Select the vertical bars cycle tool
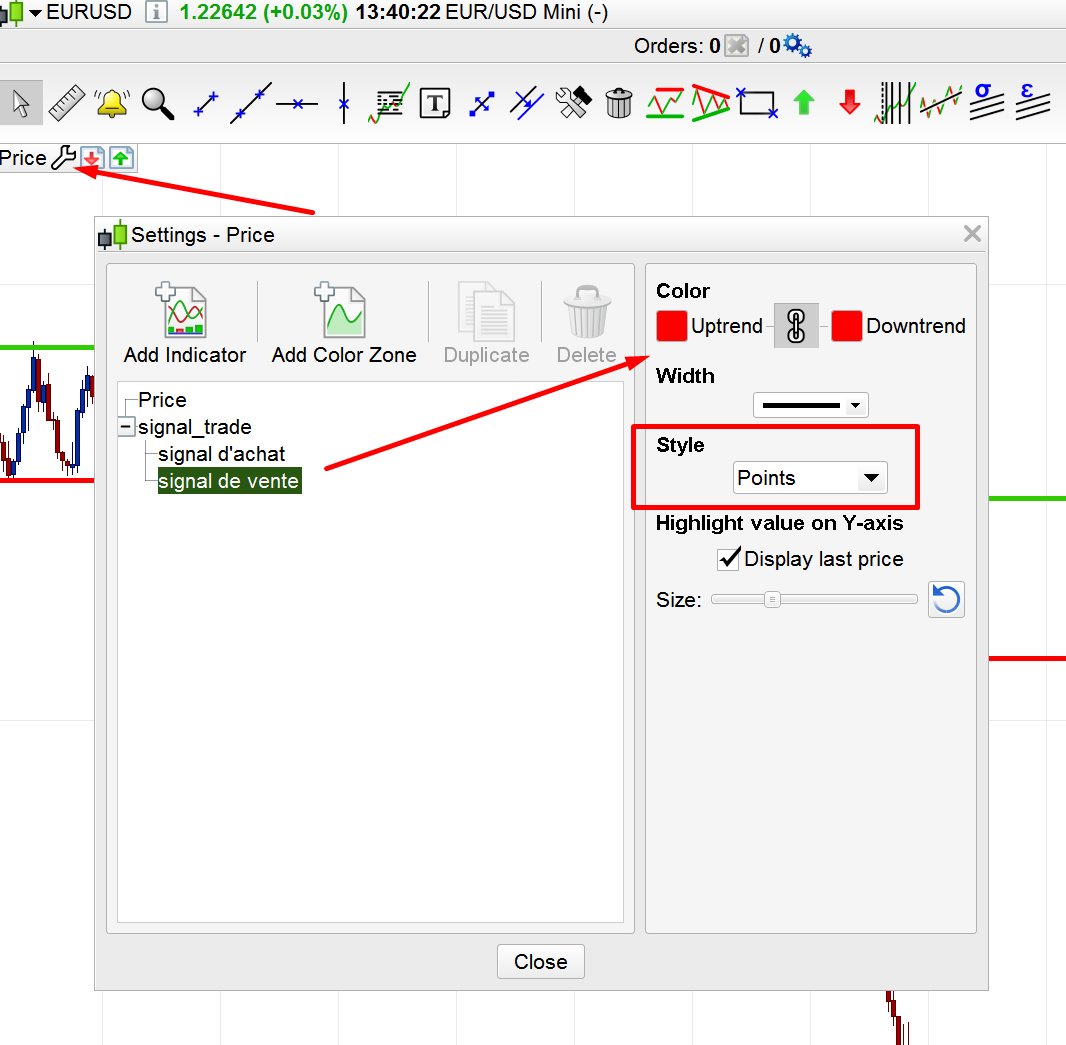Image resolution: width=1066 pixels, height=1045 pixels. (x=893, y=103)
